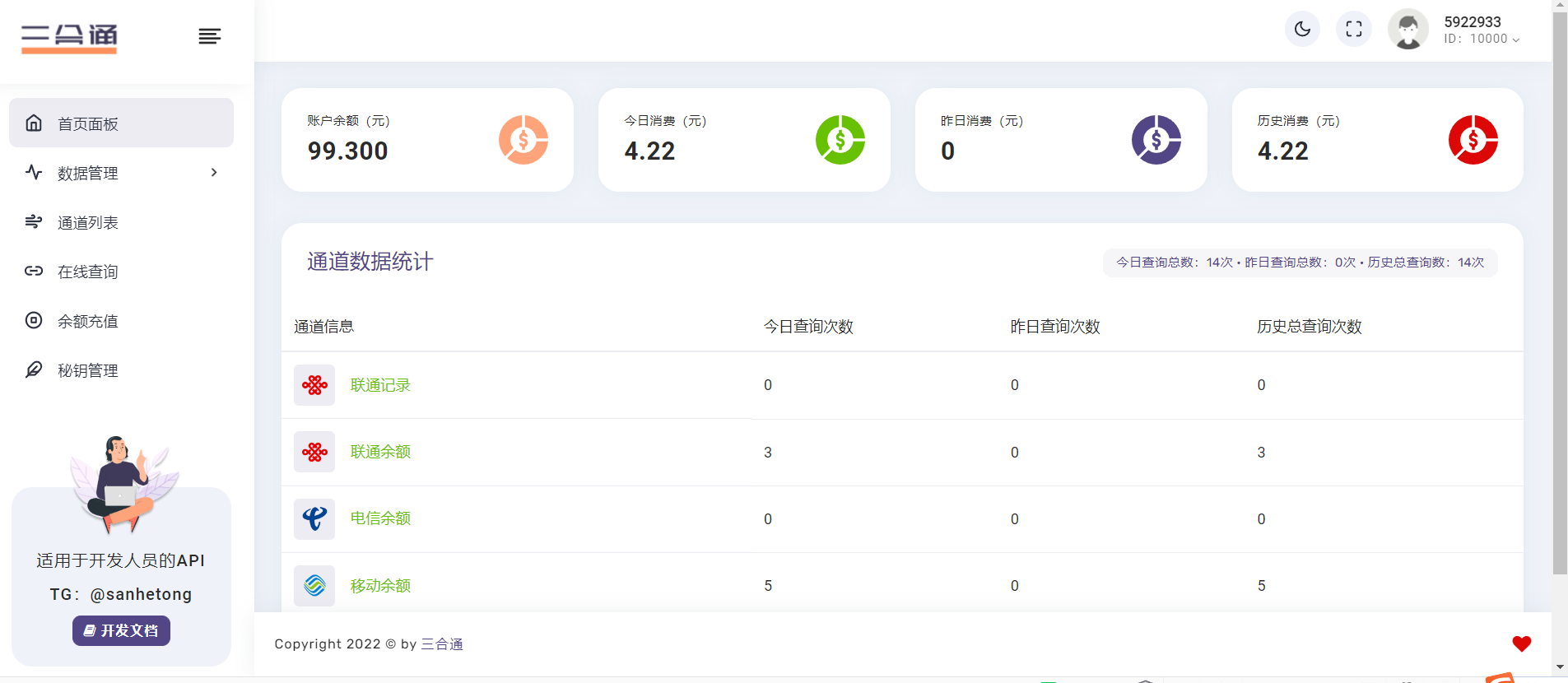Go to 通道列表 in the sidebar

pos(88,222)
